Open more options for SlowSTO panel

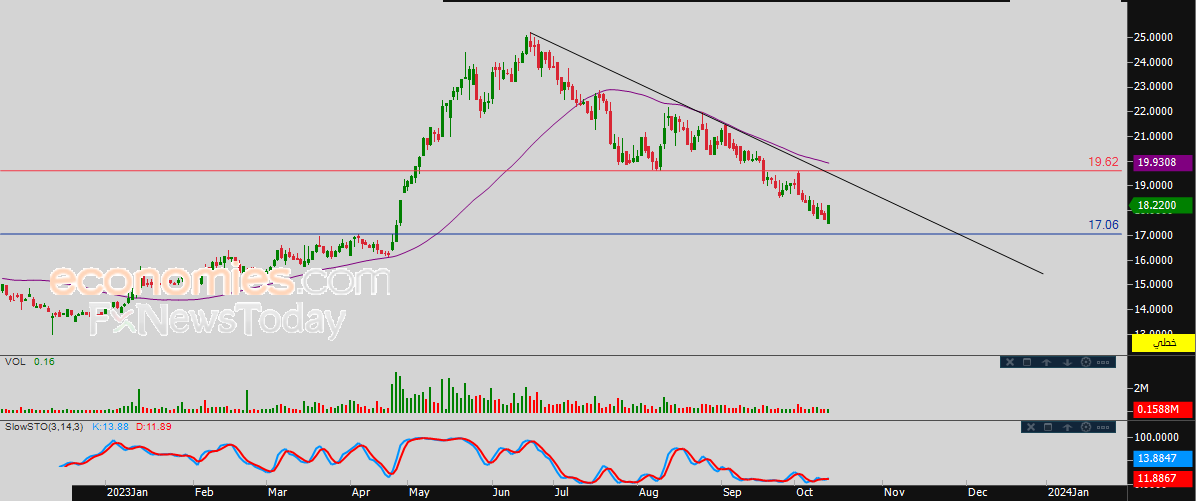pyautogui.click(x=1104, y=427)
